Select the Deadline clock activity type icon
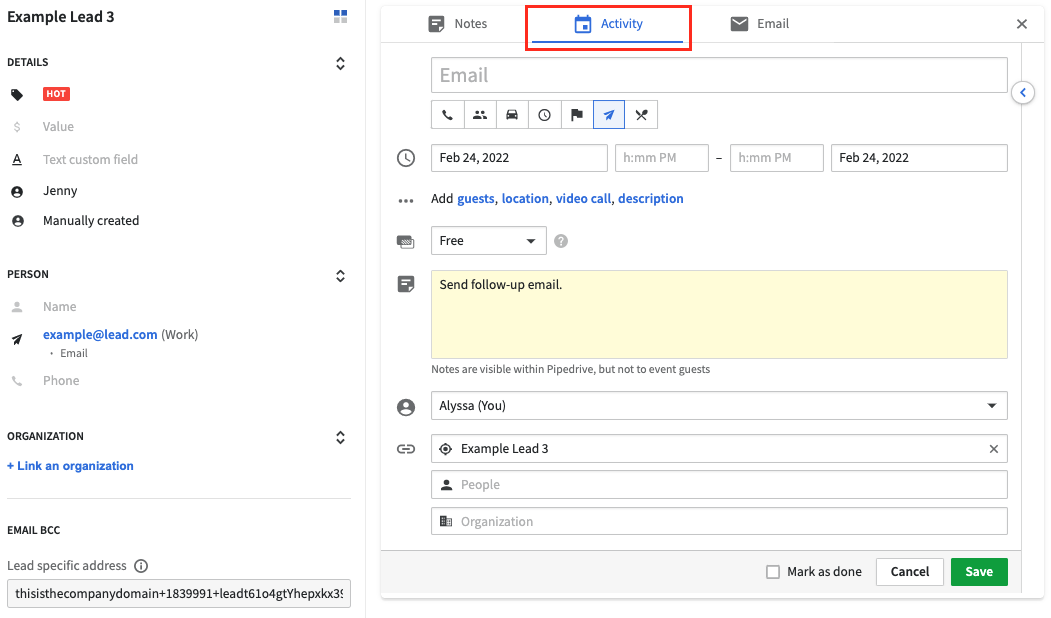Image resolution: width=1051 pixels, height=618 pixels. [544, 115]
